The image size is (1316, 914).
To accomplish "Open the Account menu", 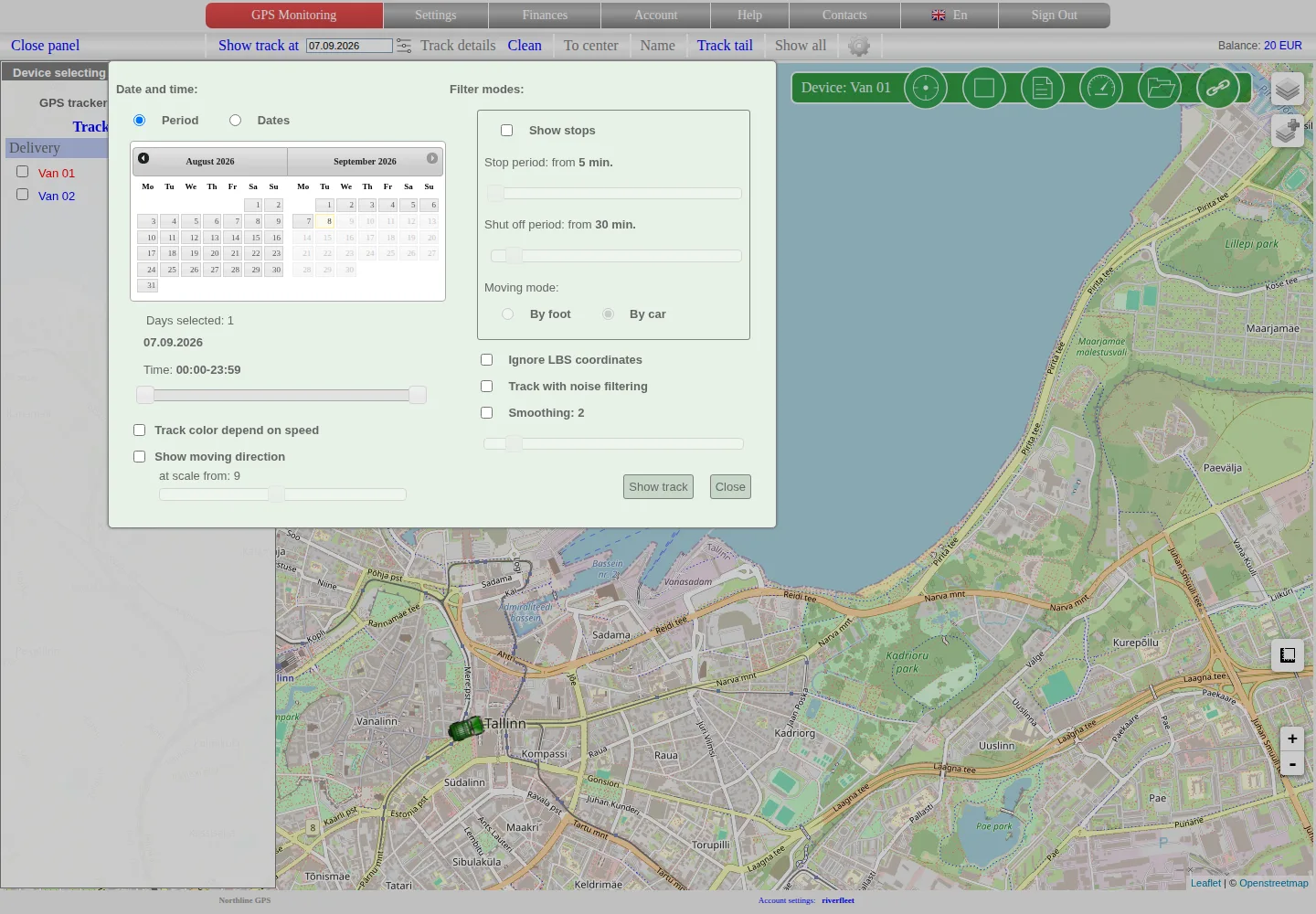I will (656, 16).
